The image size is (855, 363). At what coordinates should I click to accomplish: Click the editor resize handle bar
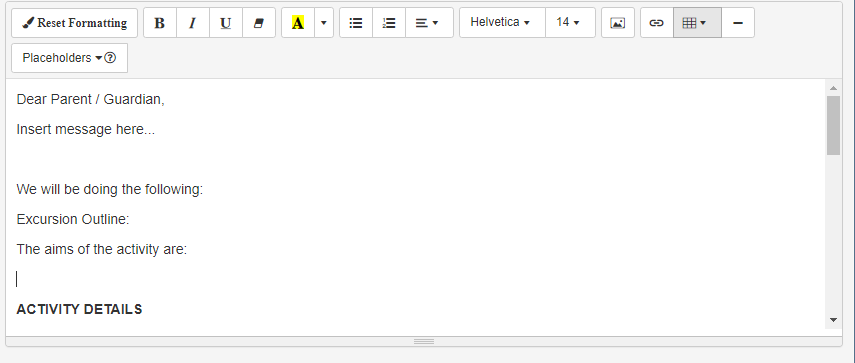pyautogui.click(x=424, y=342)
